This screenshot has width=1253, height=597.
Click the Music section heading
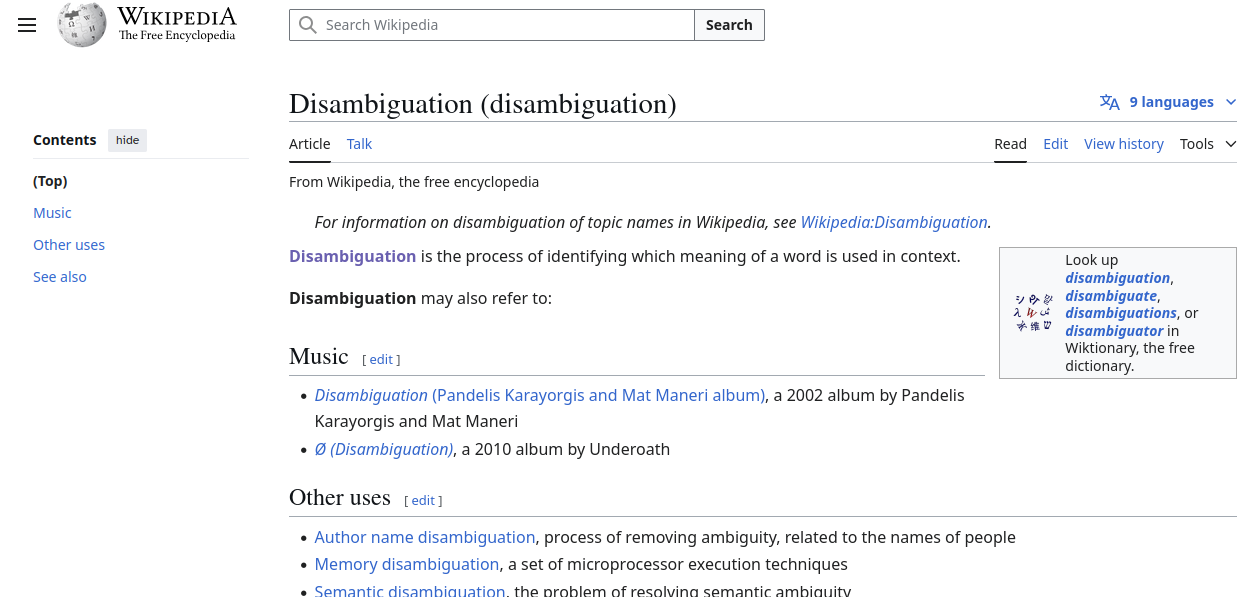pyautogui.click(x=319, y=356)
